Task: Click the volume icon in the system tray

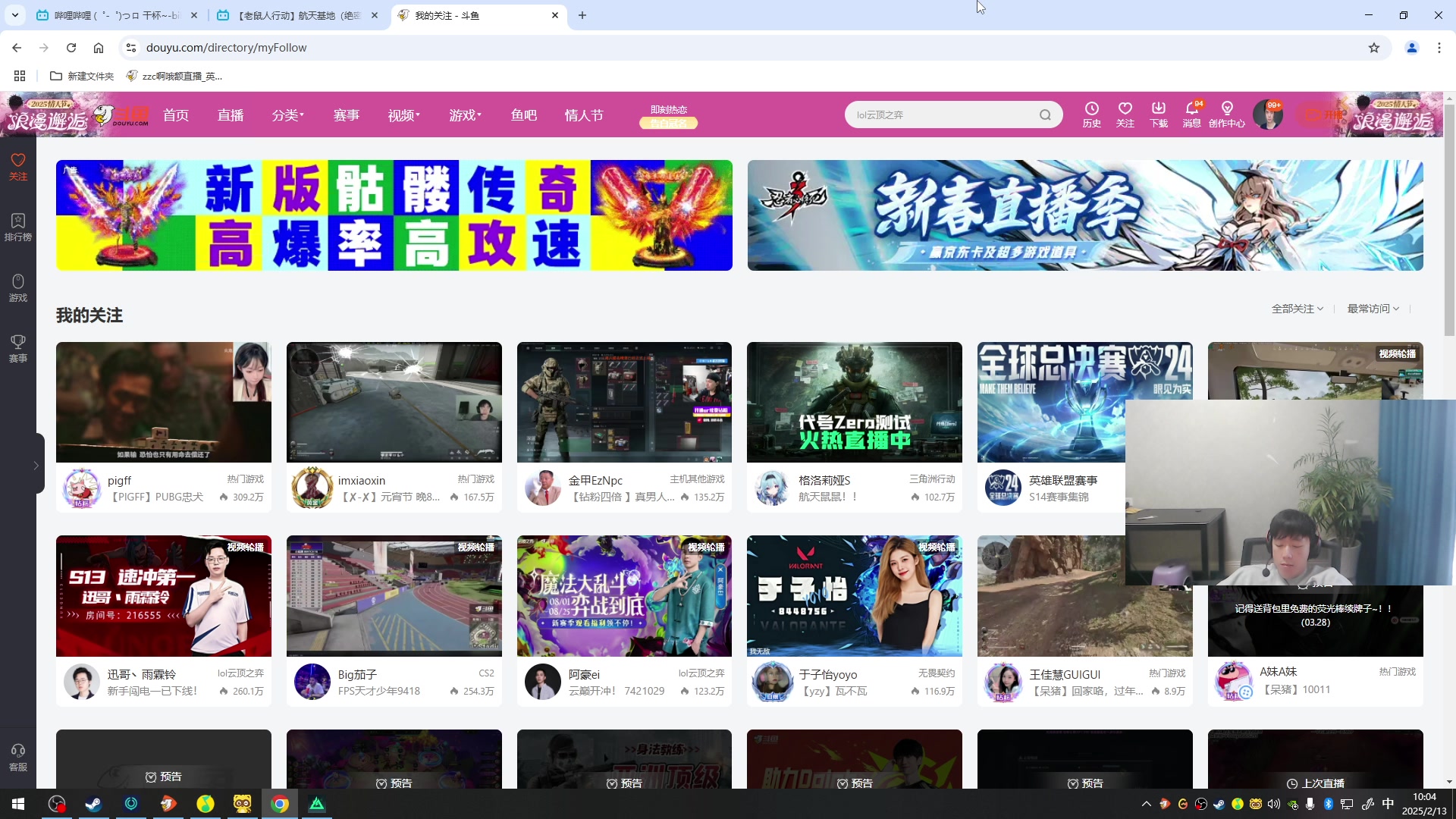Action: (x=1274, y=804)
